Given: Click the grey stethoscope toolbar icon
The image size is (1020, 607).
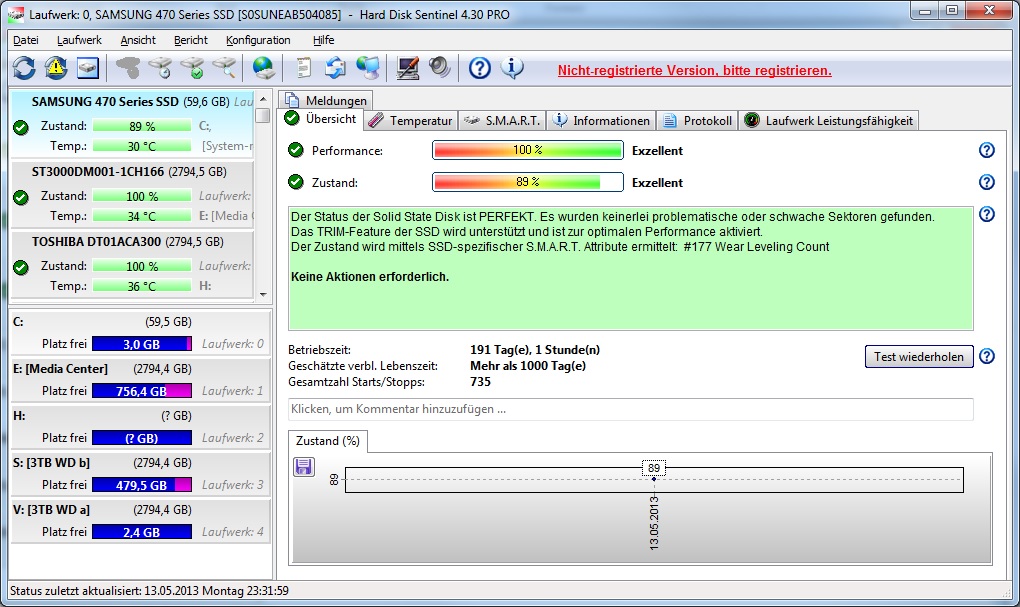Looking at the screenshot, I should (x=128, y=68).
